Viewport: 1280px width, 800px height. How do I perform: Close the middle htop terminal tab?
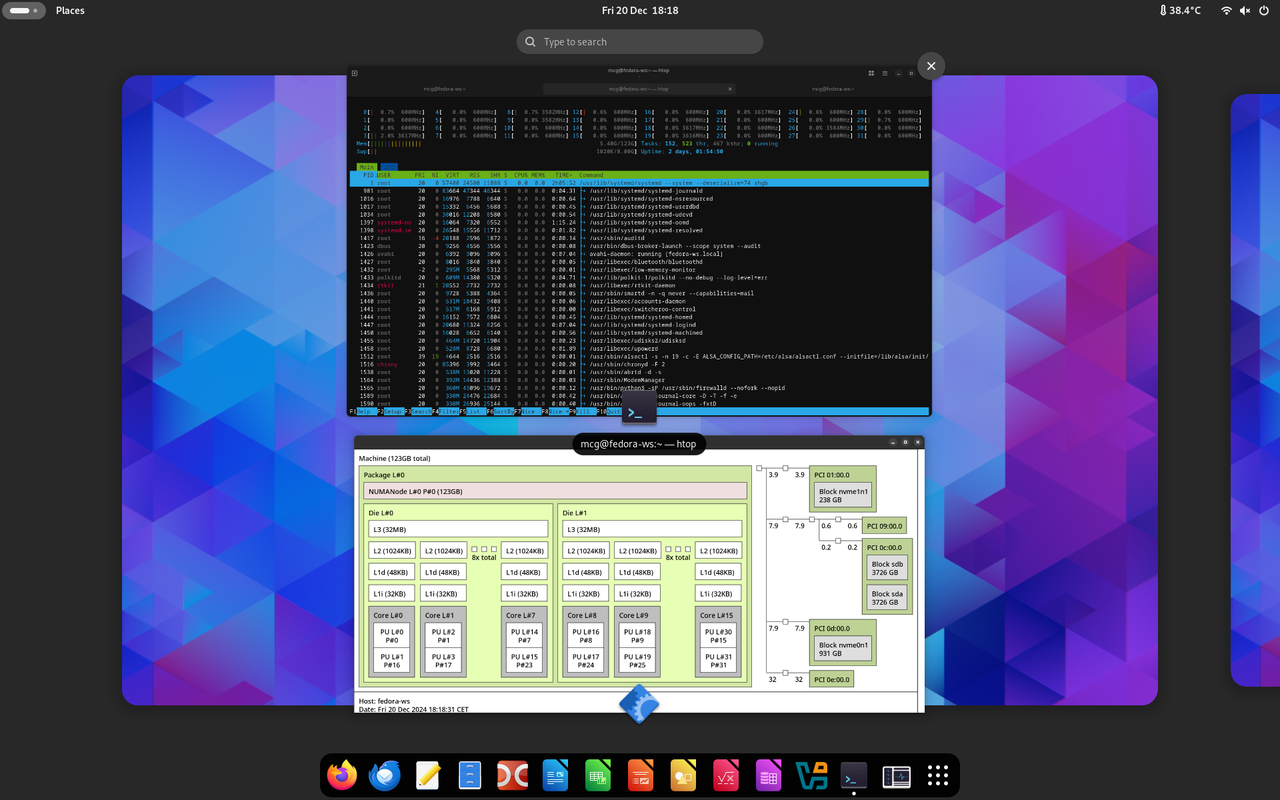tap(730, 89)
